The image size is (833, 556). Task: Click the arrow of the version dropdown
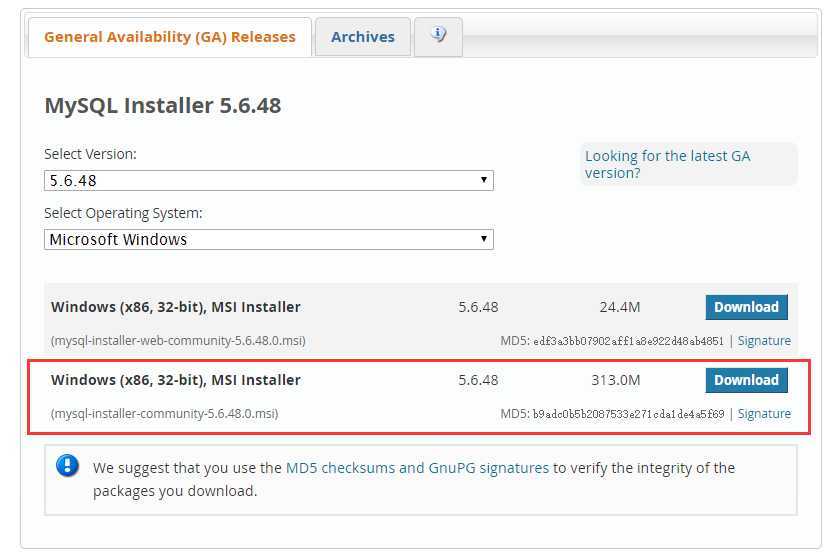pos(484,181)
